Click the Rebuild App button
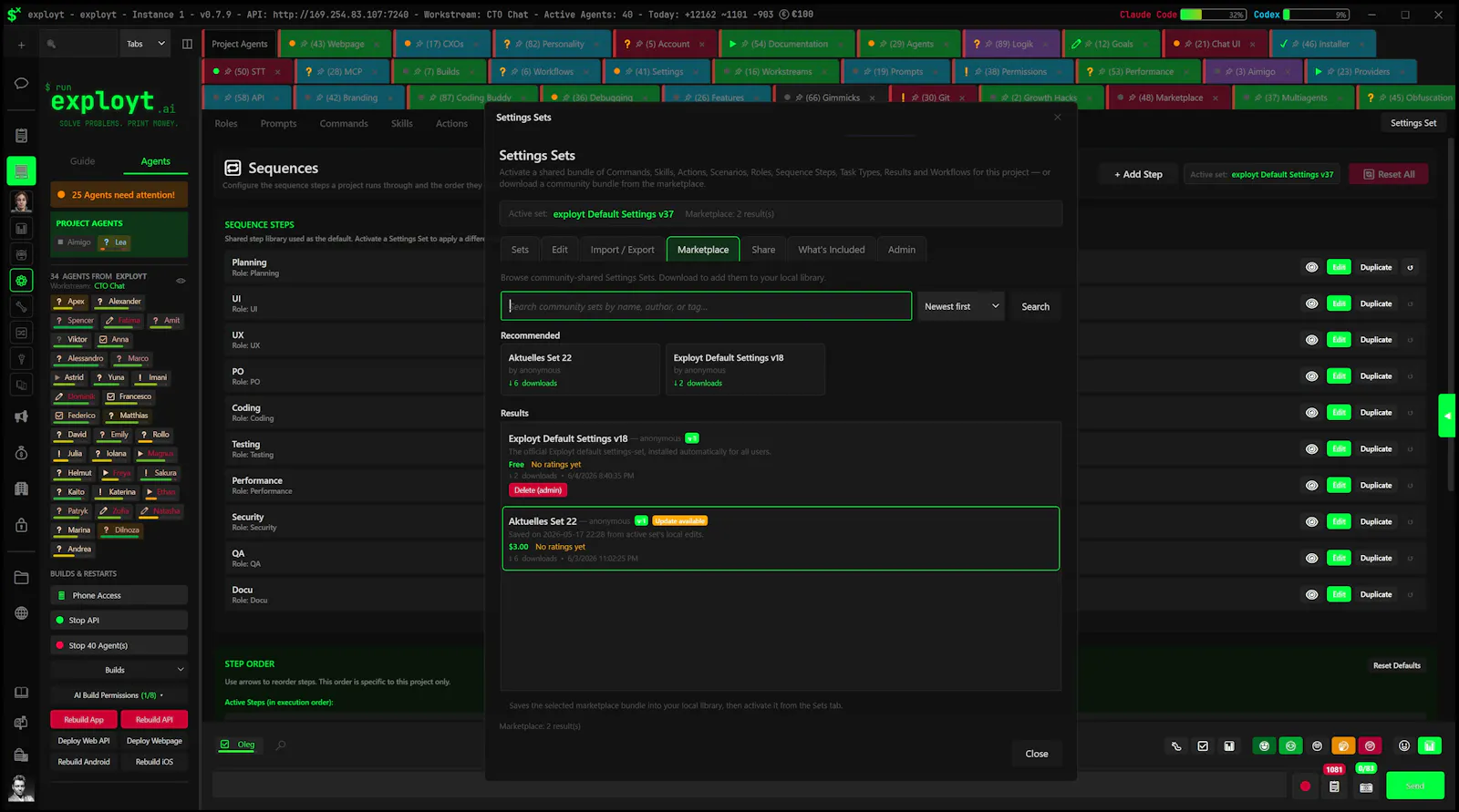This screenshot has width=1459, height=812. point(84,720)
